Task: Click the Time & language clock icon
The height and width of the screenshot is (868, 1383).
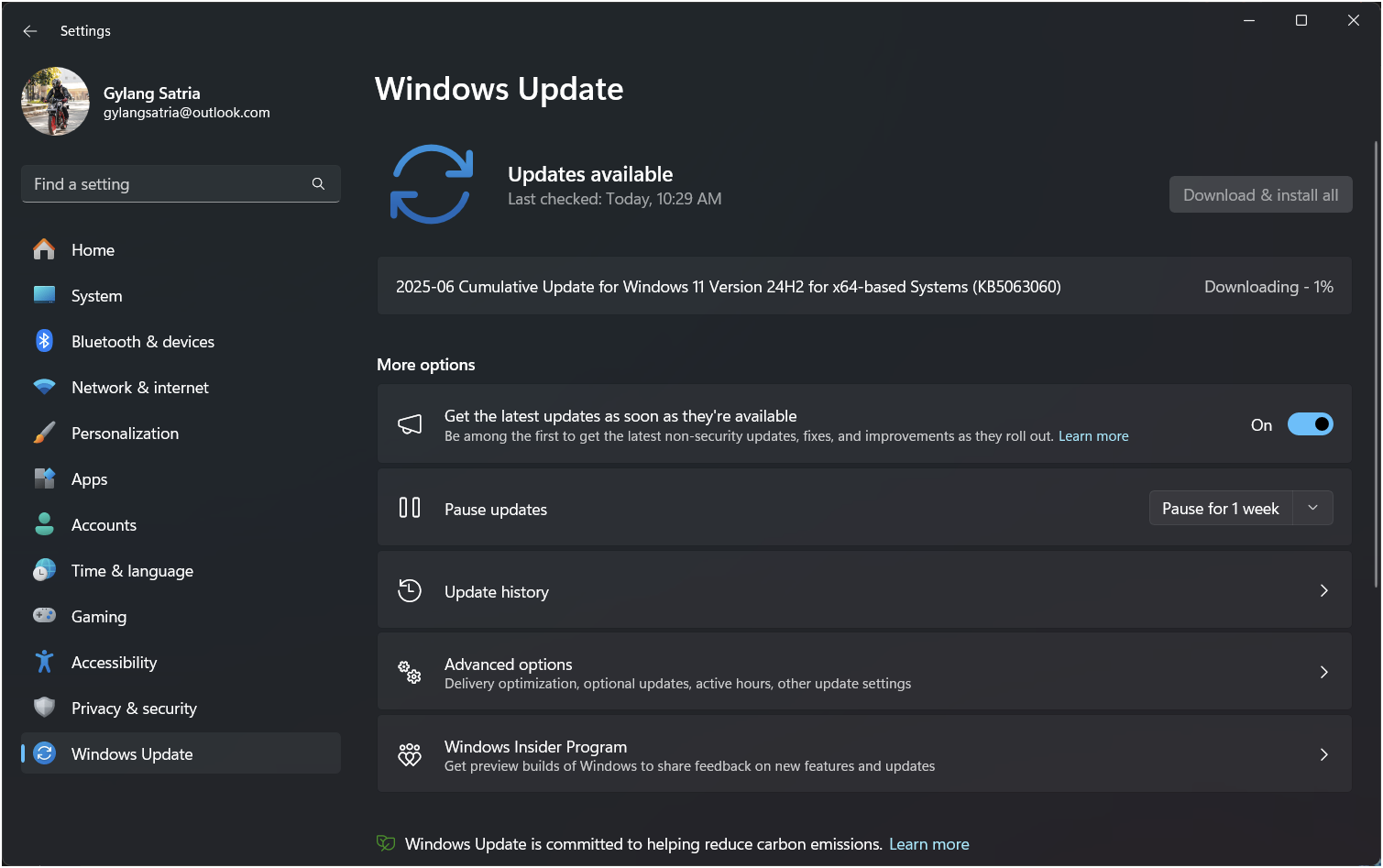Action: 44,570
